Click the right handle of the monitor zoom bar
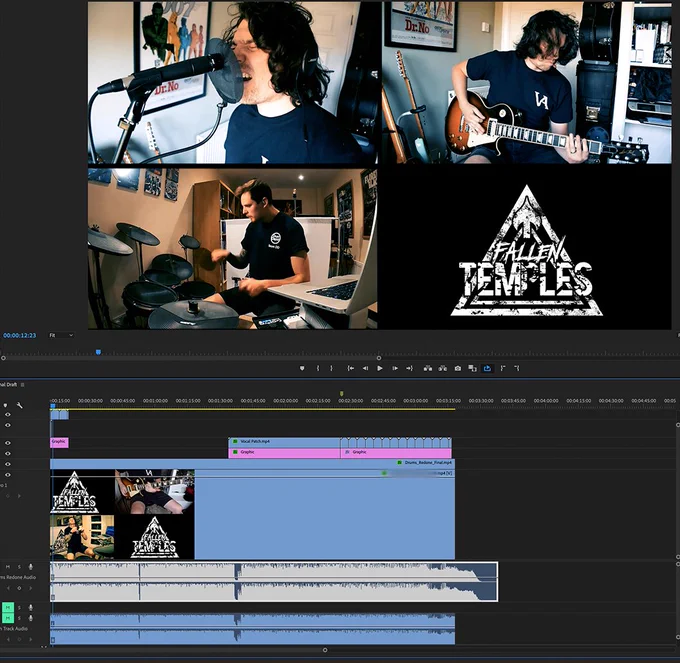 [x=379, y=358]
